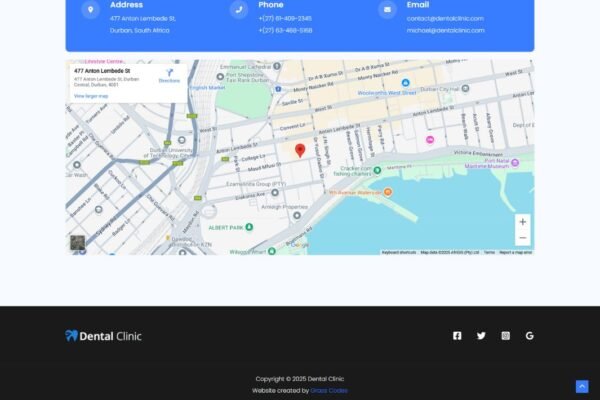Click michael@dentalclinic.com email address
Viewport: 600px width, 400px height.
pyautogui.click(x=445, y=30)
